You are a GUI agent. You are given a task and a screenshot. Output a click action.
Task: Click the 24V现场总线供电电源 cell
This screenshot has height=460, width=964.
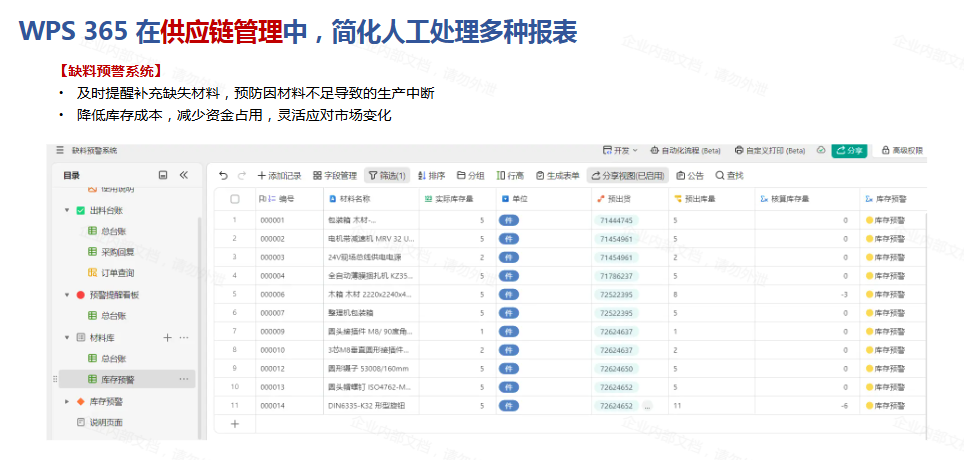click(371, 257)
